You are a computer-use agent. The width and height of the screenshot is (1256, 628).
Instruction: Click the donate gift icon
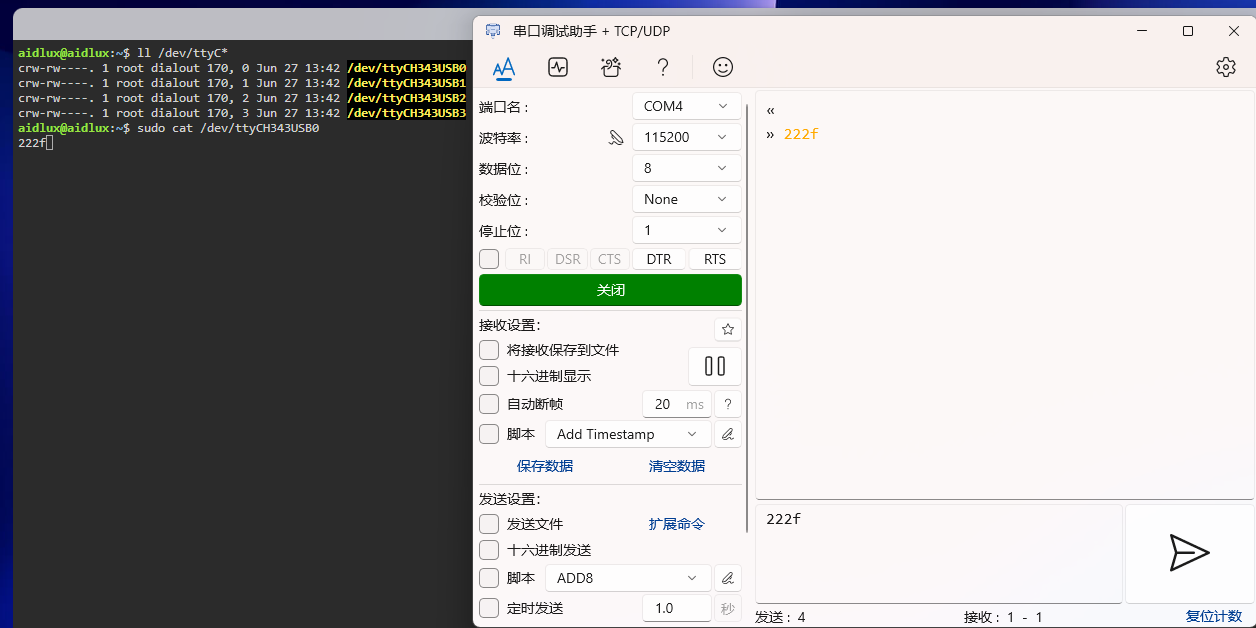click(x=611, y=67)
